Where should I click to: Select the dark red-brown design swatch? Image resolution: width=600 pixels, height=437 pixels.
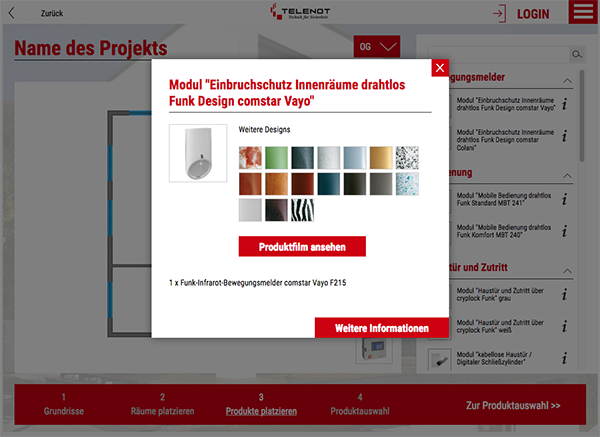tap(302, 184)
